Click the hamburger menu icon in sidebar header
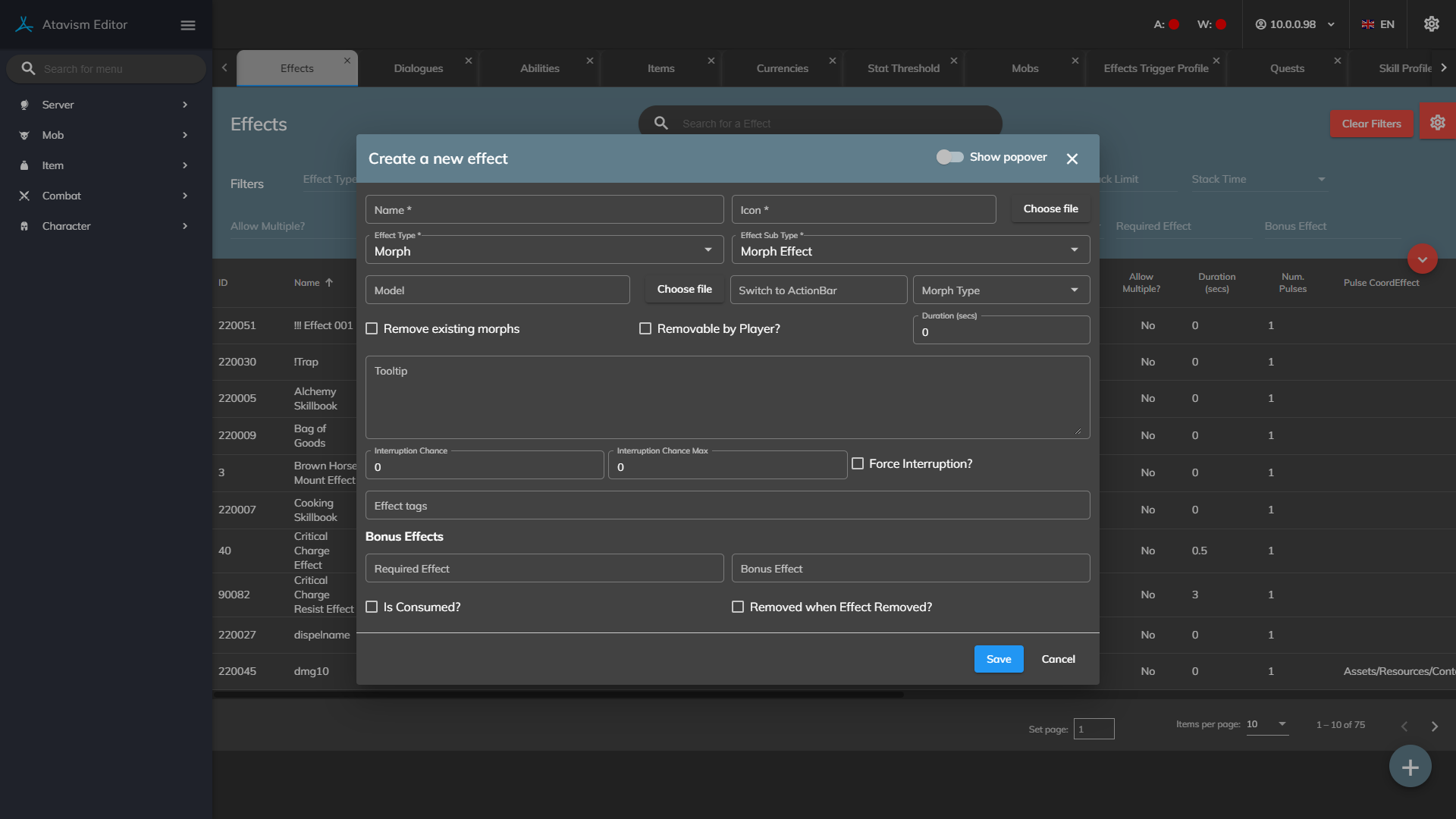 (188, 25)
